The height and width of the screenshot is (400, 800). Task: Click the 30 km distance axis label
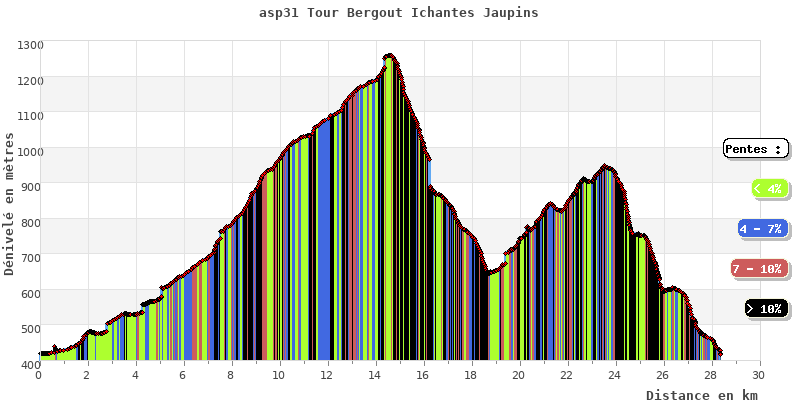point(760,376)
